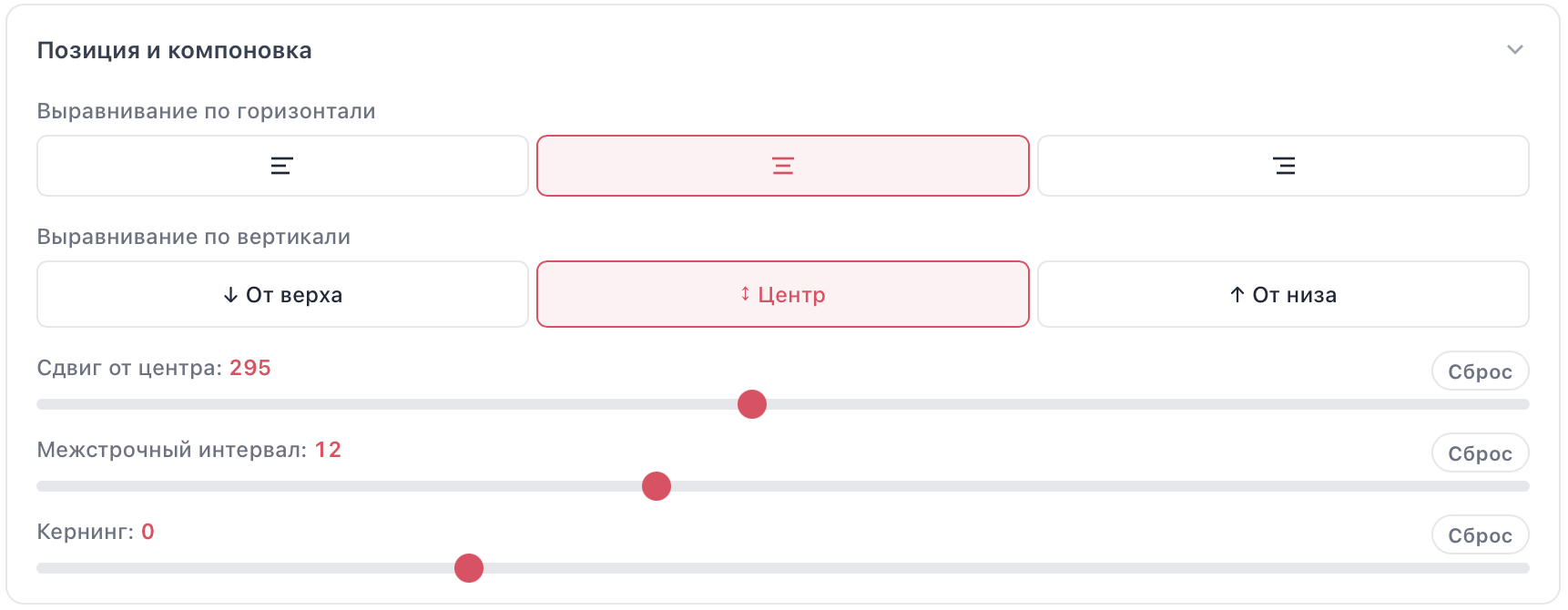
Task: Reset Сдвиг от центра with Сброс
Action: (1480, 371)
